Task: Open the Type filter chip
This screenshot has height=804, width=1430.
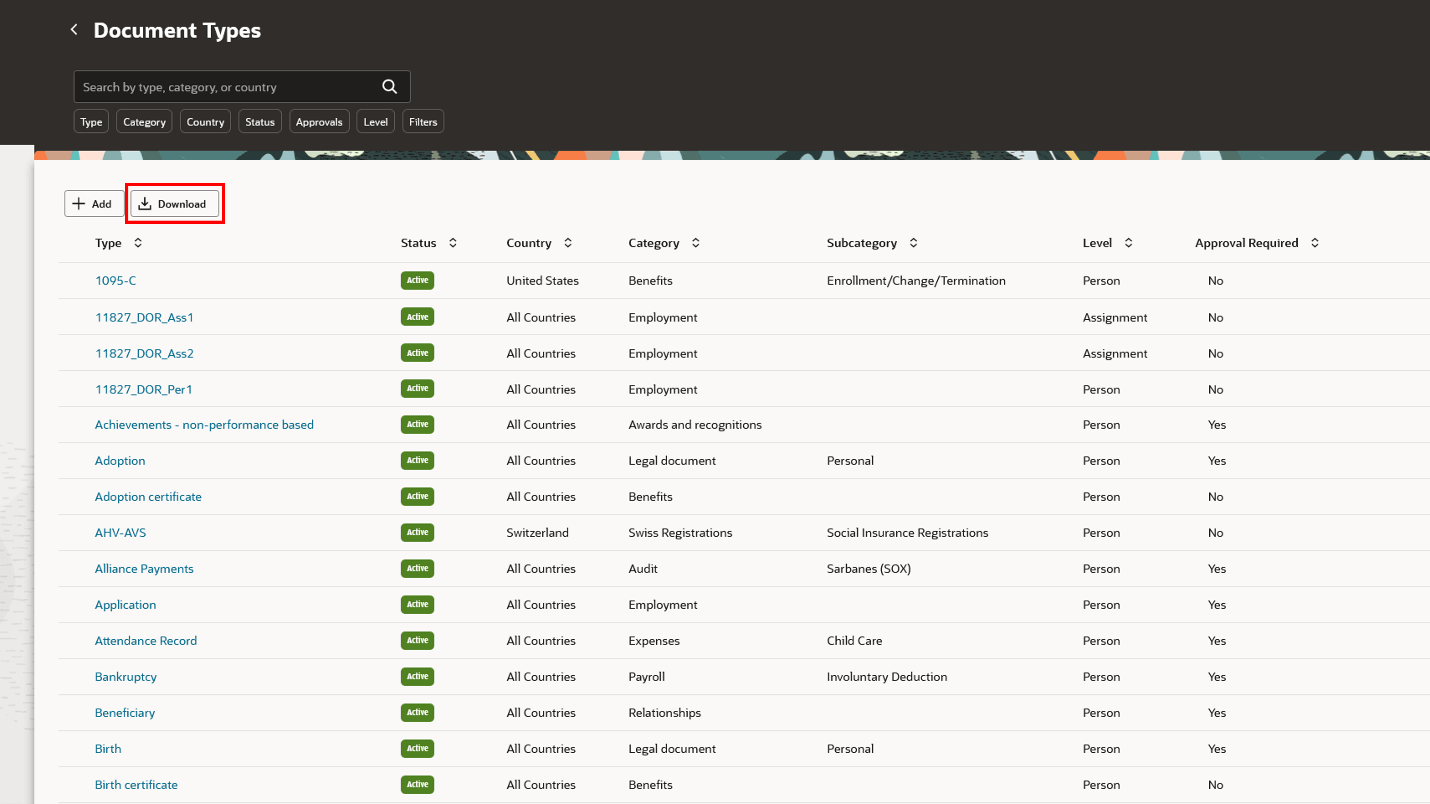Action: click(x=91, y=122)
